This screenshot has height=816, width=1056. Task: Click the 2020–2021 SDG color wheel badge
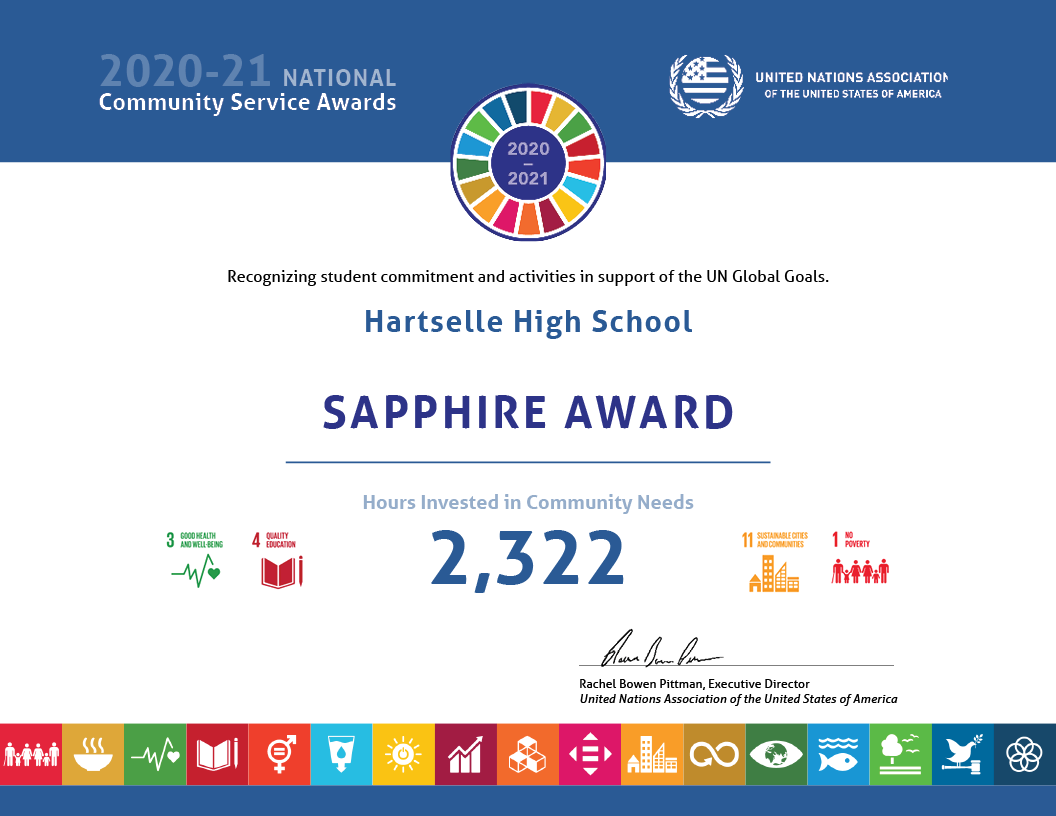[528, 162]
